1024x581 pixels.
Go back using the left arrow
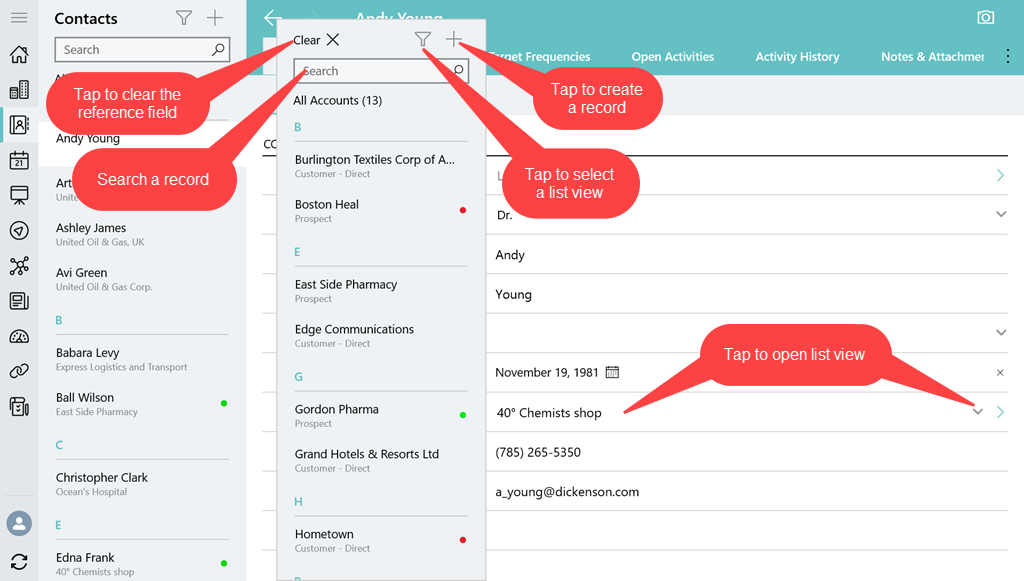coord(271,18)
